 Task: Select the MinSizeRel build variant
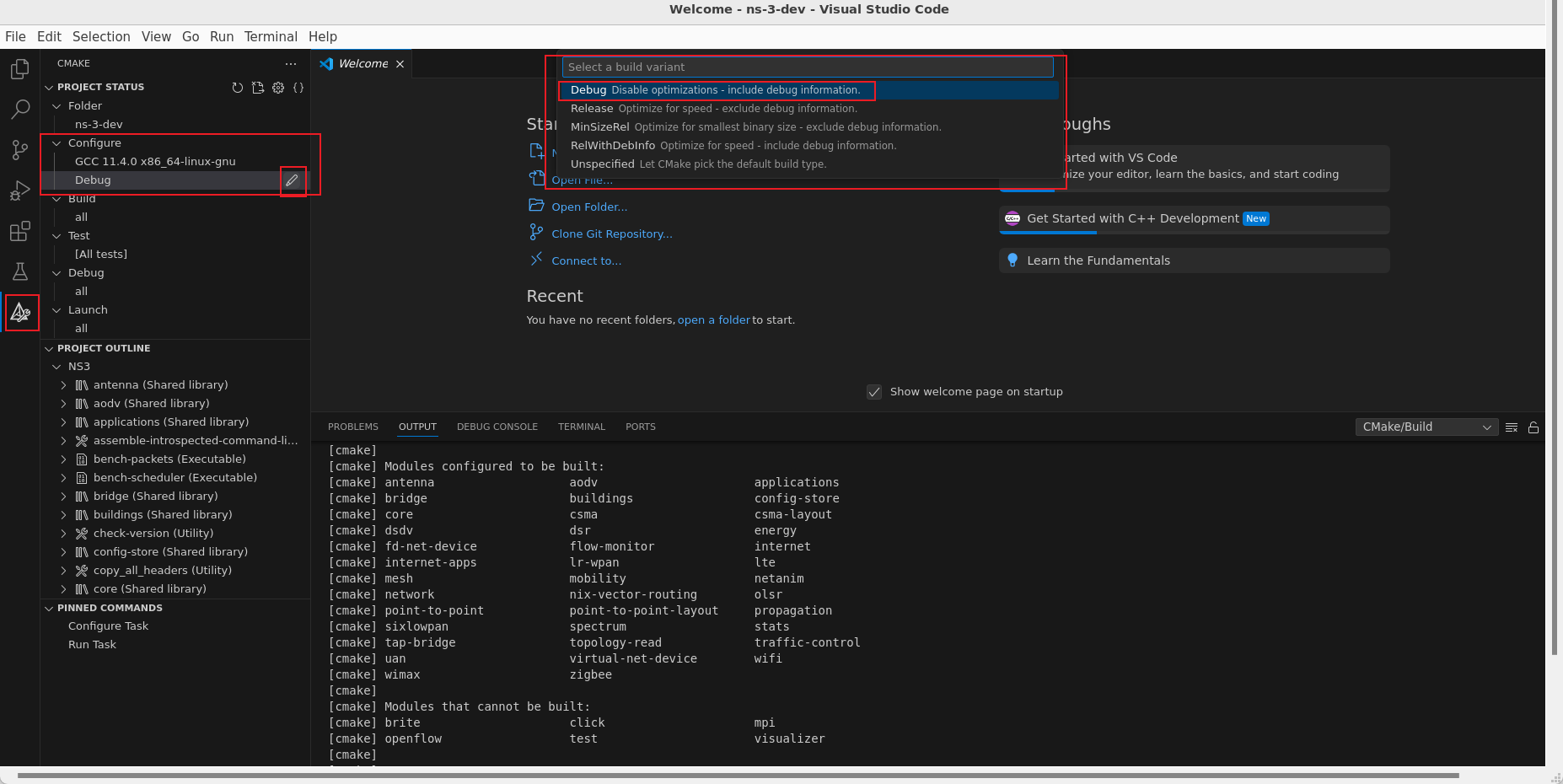coord(809,127)
